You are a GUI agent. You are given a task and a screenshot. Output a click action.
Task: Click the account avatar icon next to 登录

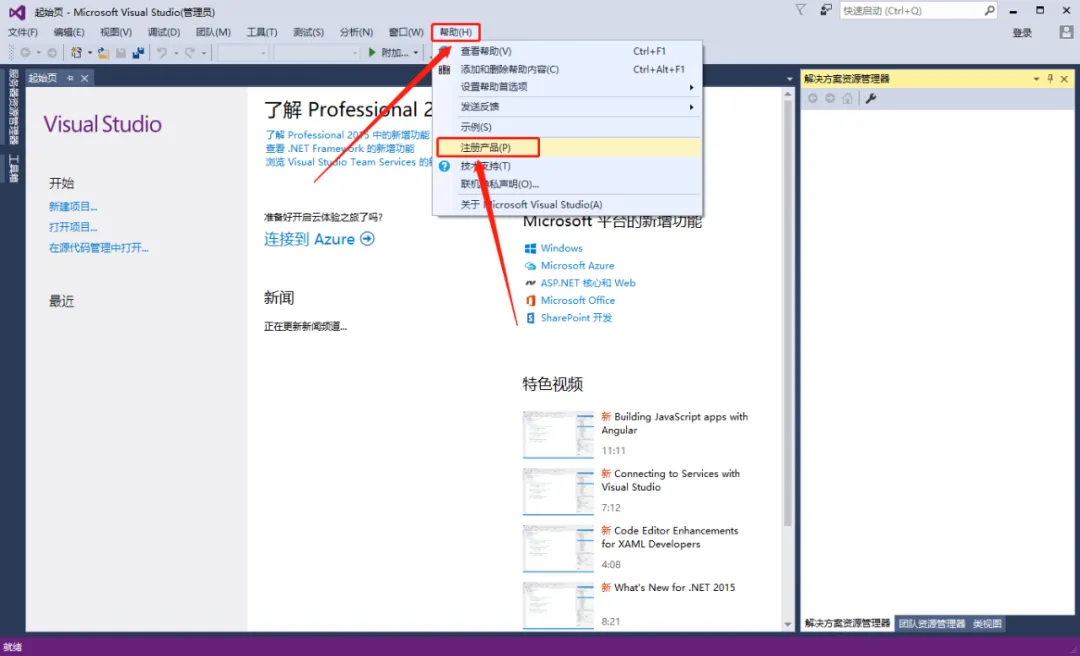tap(1066, 32)
